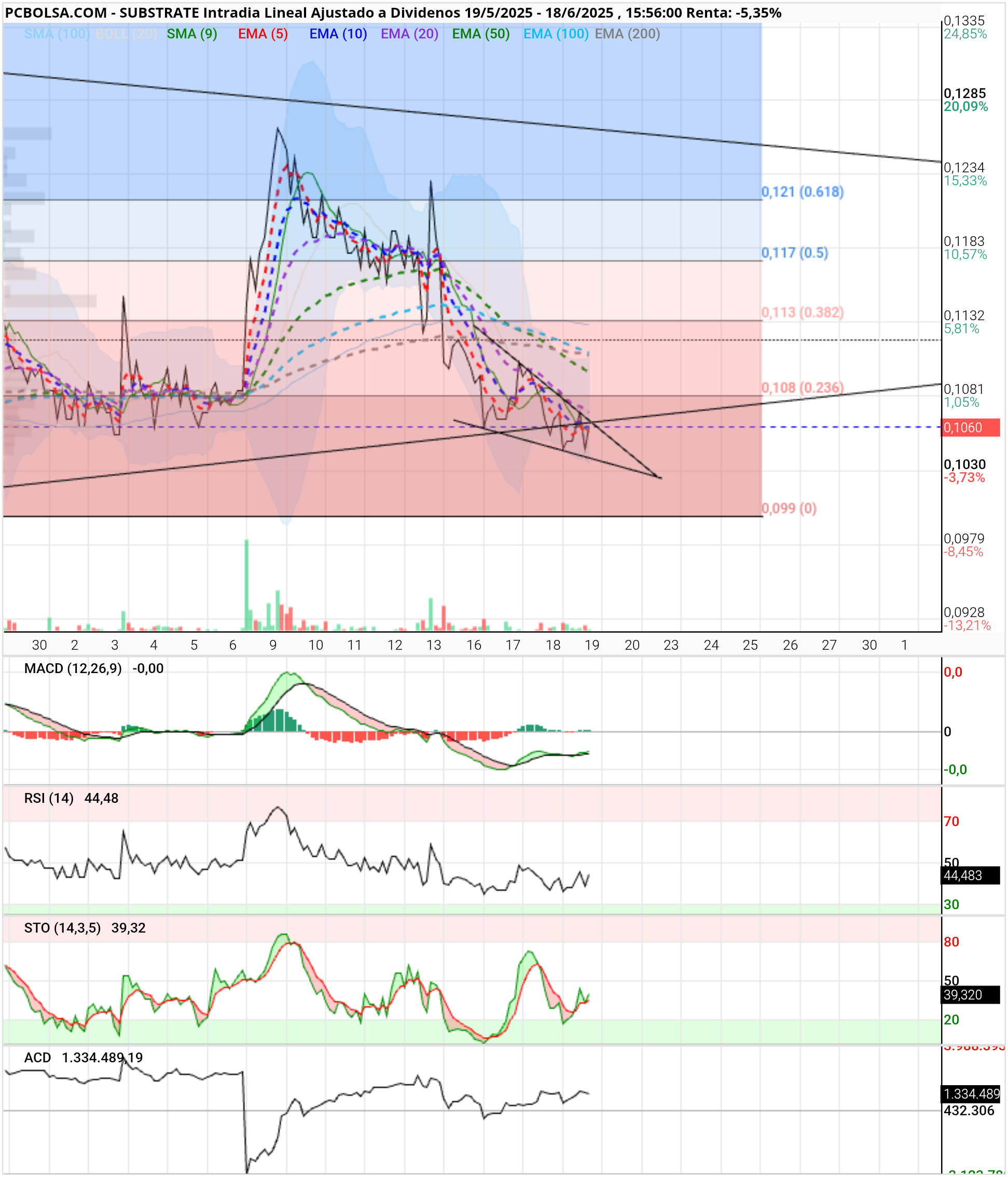Click the BOLL (20) legend label

click(126, 34)
